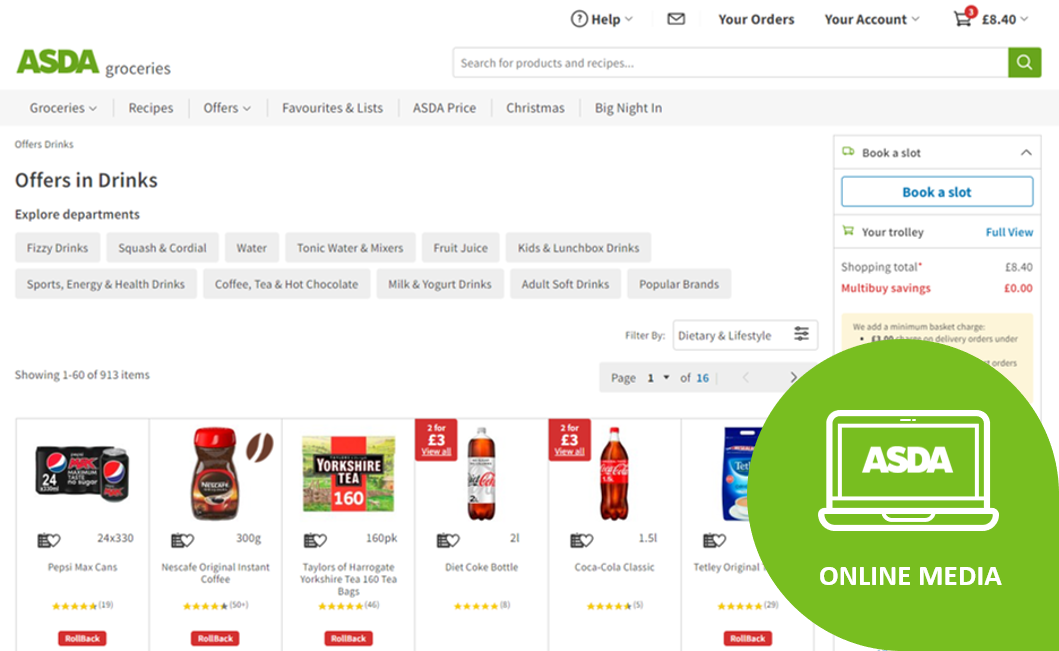Go to the ASDA groceries logo home

[x=93, y=63]
